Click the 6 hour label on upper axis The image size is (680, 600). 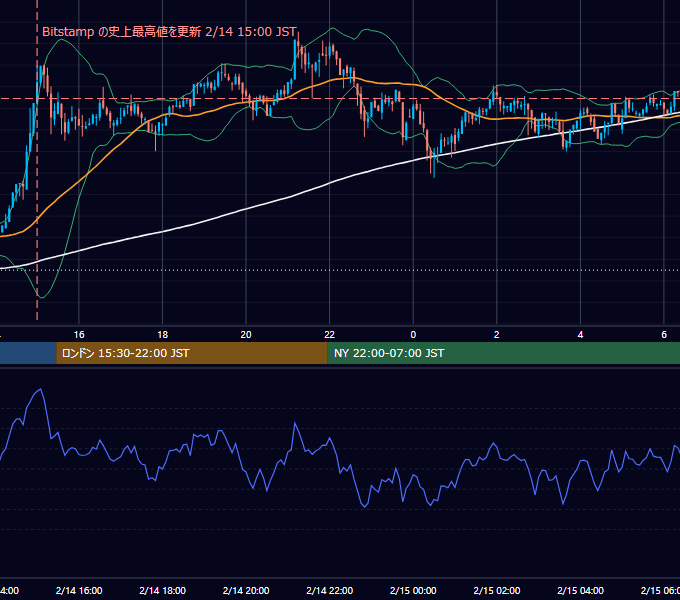(x=664, y=335)
